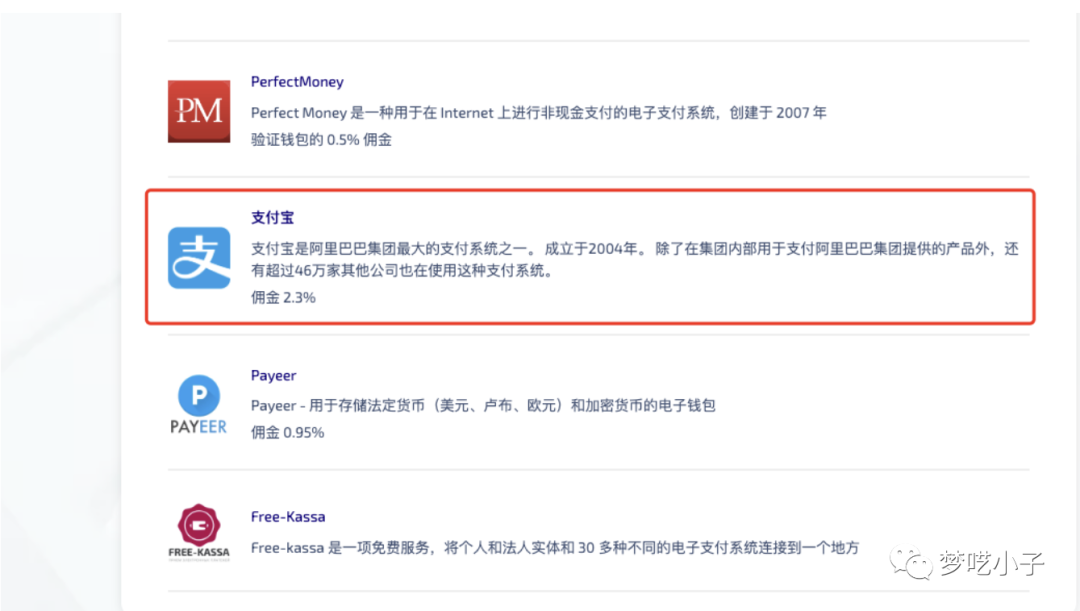Click the Perfect Money description ending 创建于 2007 年
The height and width of the screenshot is (611, 1080).
pyautogui.click(x=539, y=113)
